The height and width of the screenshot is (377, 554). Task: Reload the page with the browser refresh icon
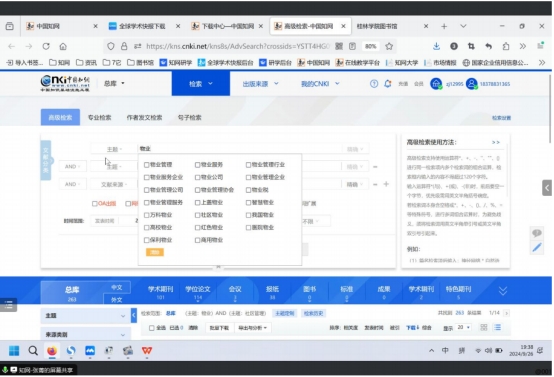(x=46, y=46)
